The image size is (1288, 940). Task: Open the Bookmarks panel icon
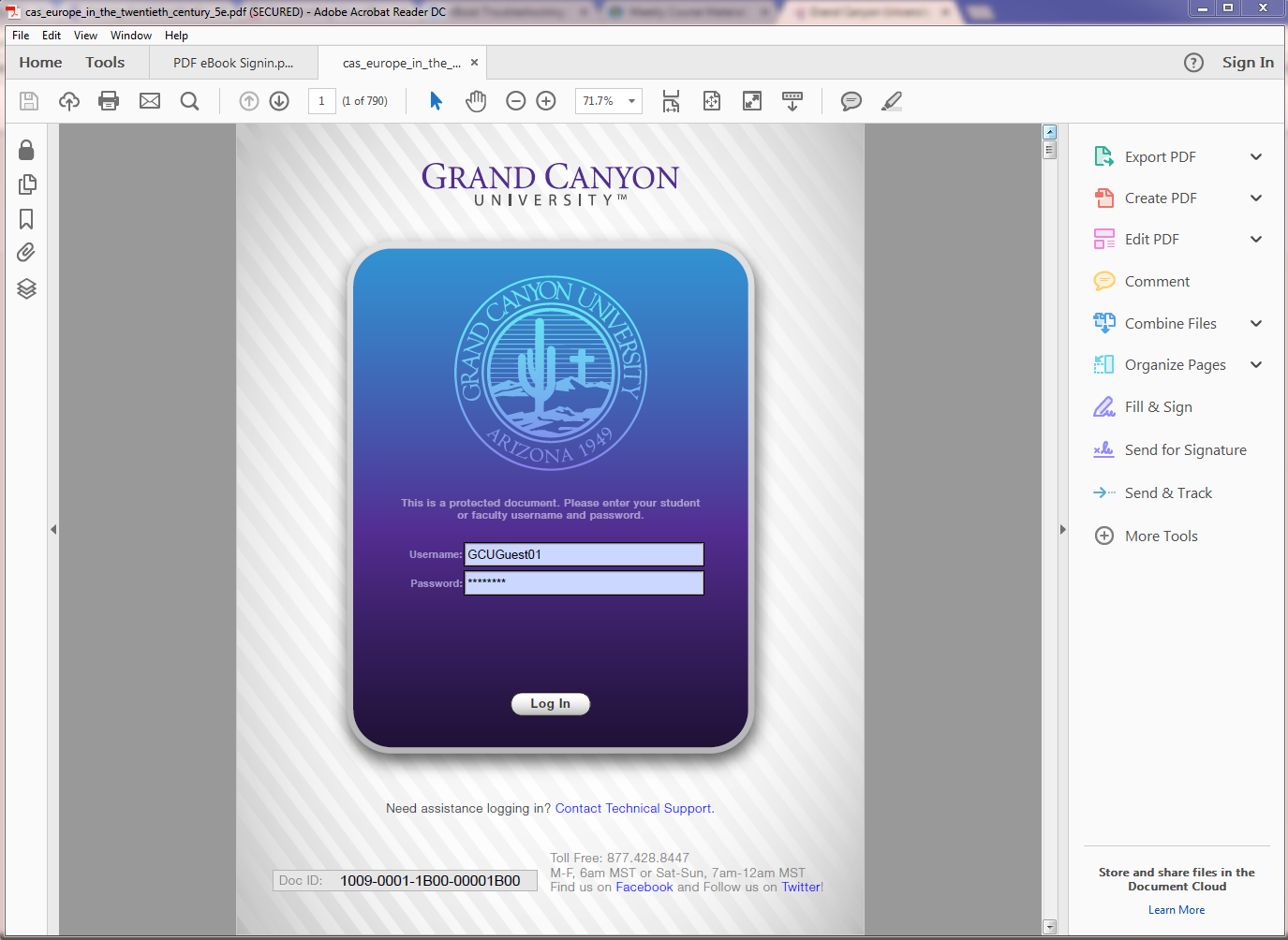coord(26,219)
